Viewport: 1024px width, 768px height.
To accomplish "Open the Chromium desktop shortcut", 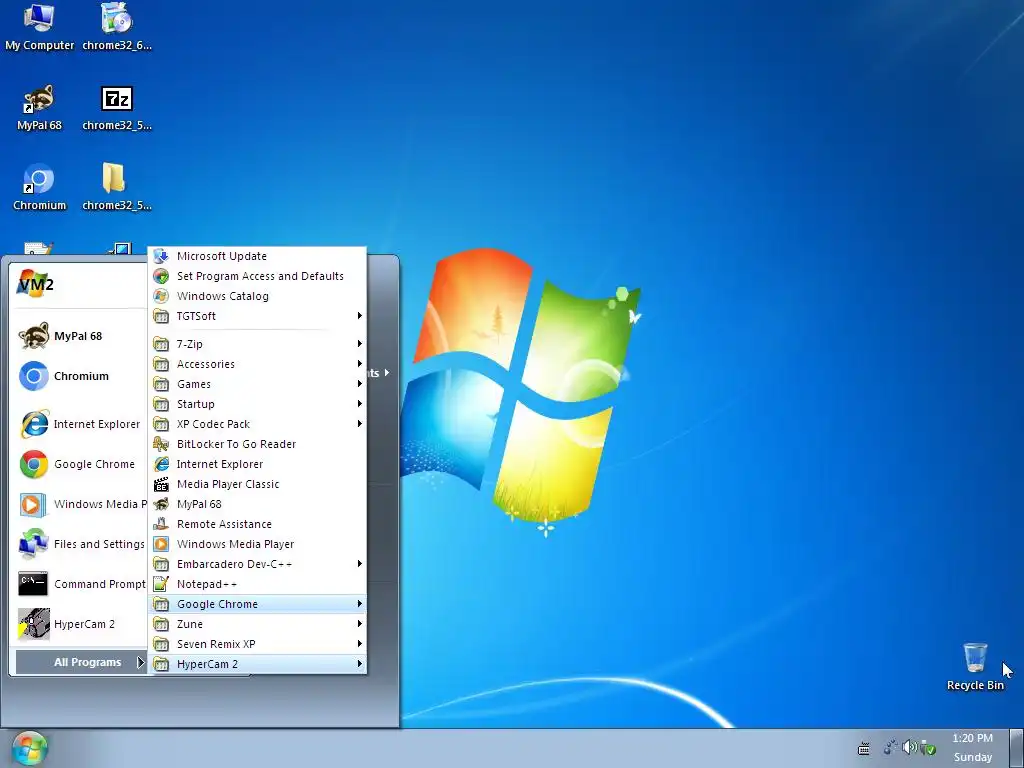I will coord(39,187).
